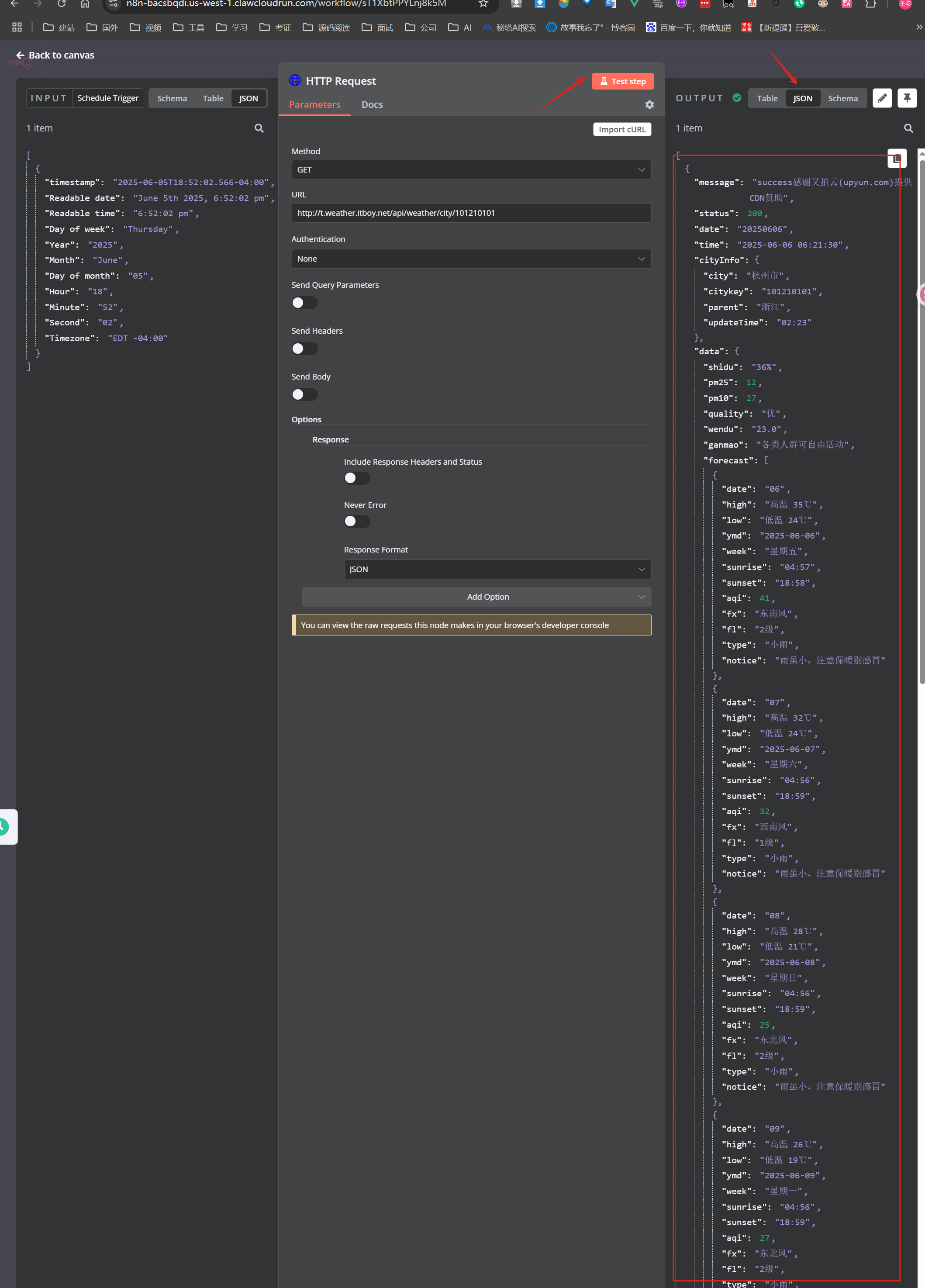Open the Method GET dropdown
This screenshot has height=1288, width=925.
pos(471,170)
